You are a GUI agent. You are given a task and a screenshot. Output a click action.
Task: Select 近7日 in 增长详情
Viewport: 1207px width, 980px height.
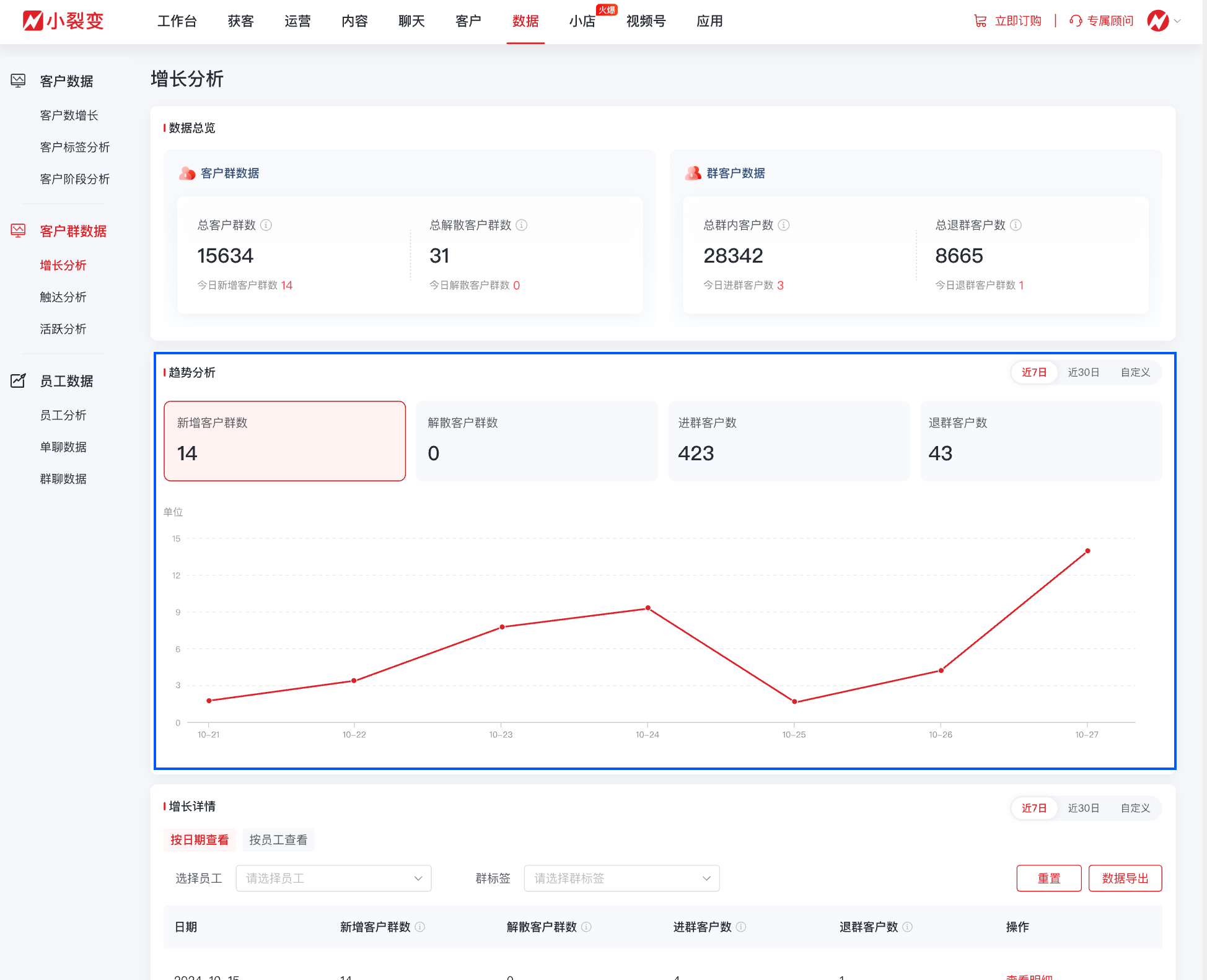pos(1034,808)
